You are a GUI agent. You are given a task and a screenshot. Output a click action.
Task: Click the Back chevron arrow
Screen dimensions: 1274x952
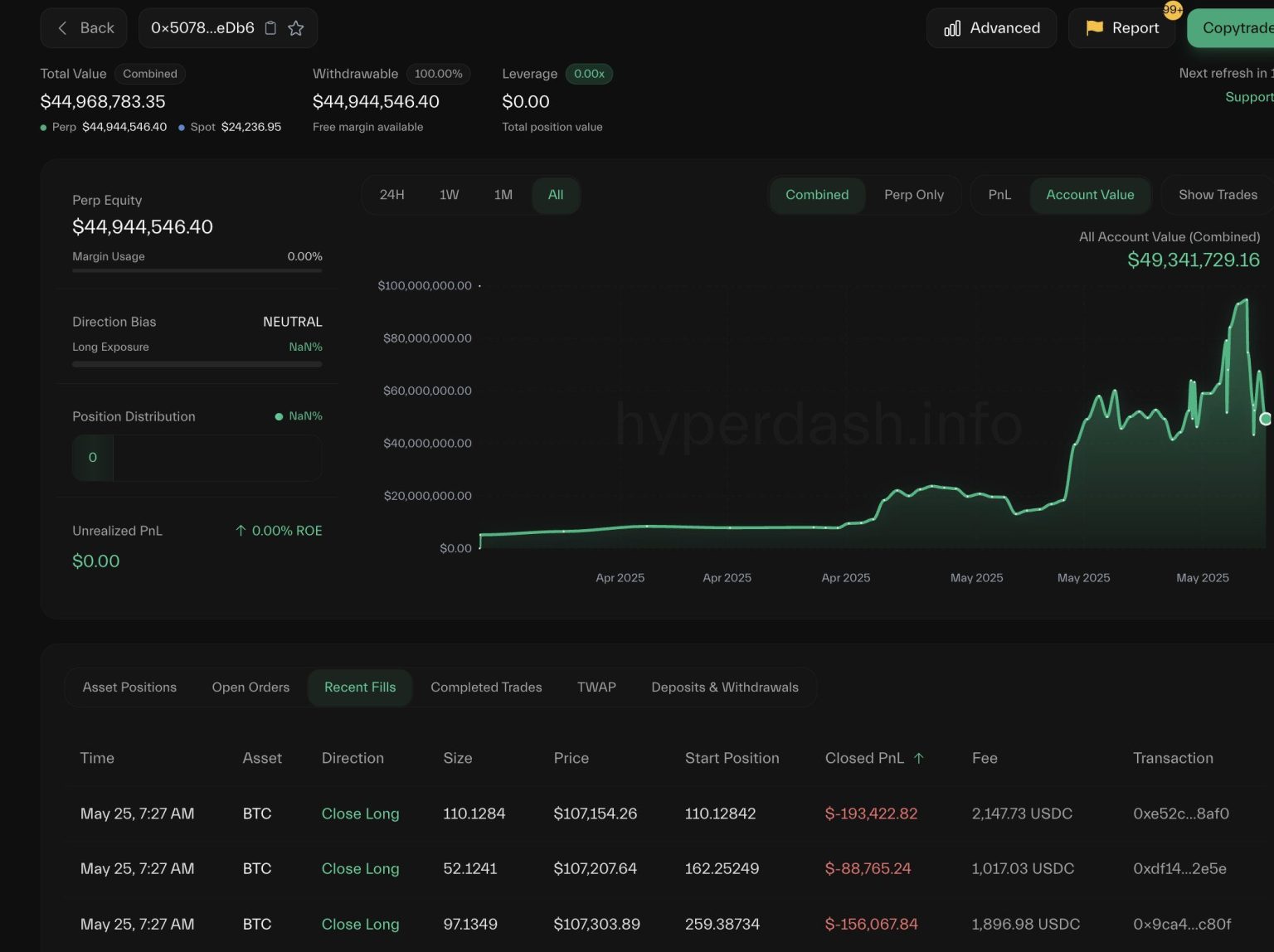point(62,27)
